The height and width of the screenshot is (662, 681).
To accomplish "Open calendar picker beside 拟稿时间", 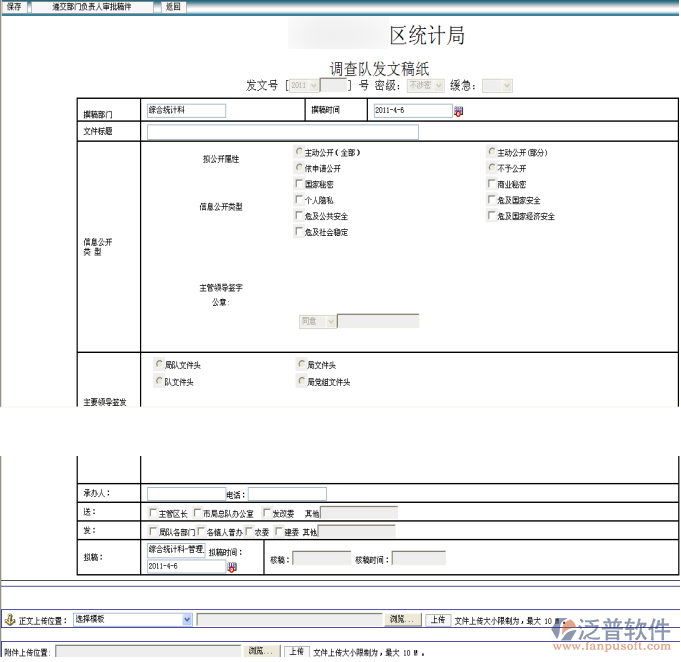I will coord(232,567).
